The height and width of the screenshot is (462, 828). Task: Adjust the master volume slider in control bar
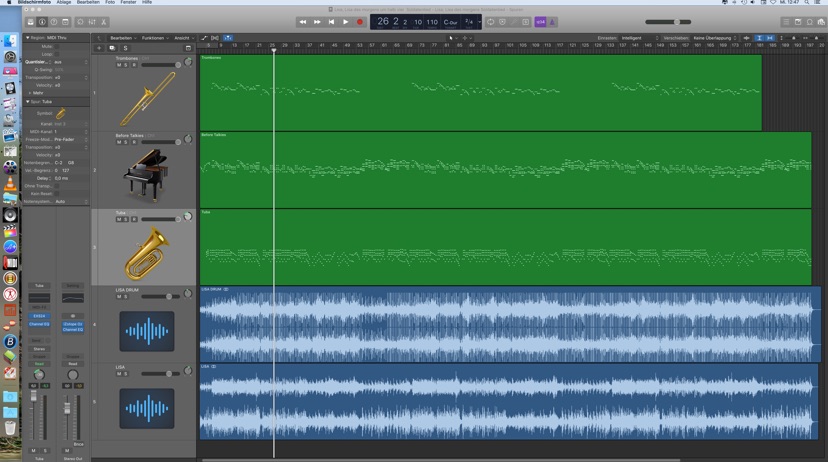[x=668, y=22]
